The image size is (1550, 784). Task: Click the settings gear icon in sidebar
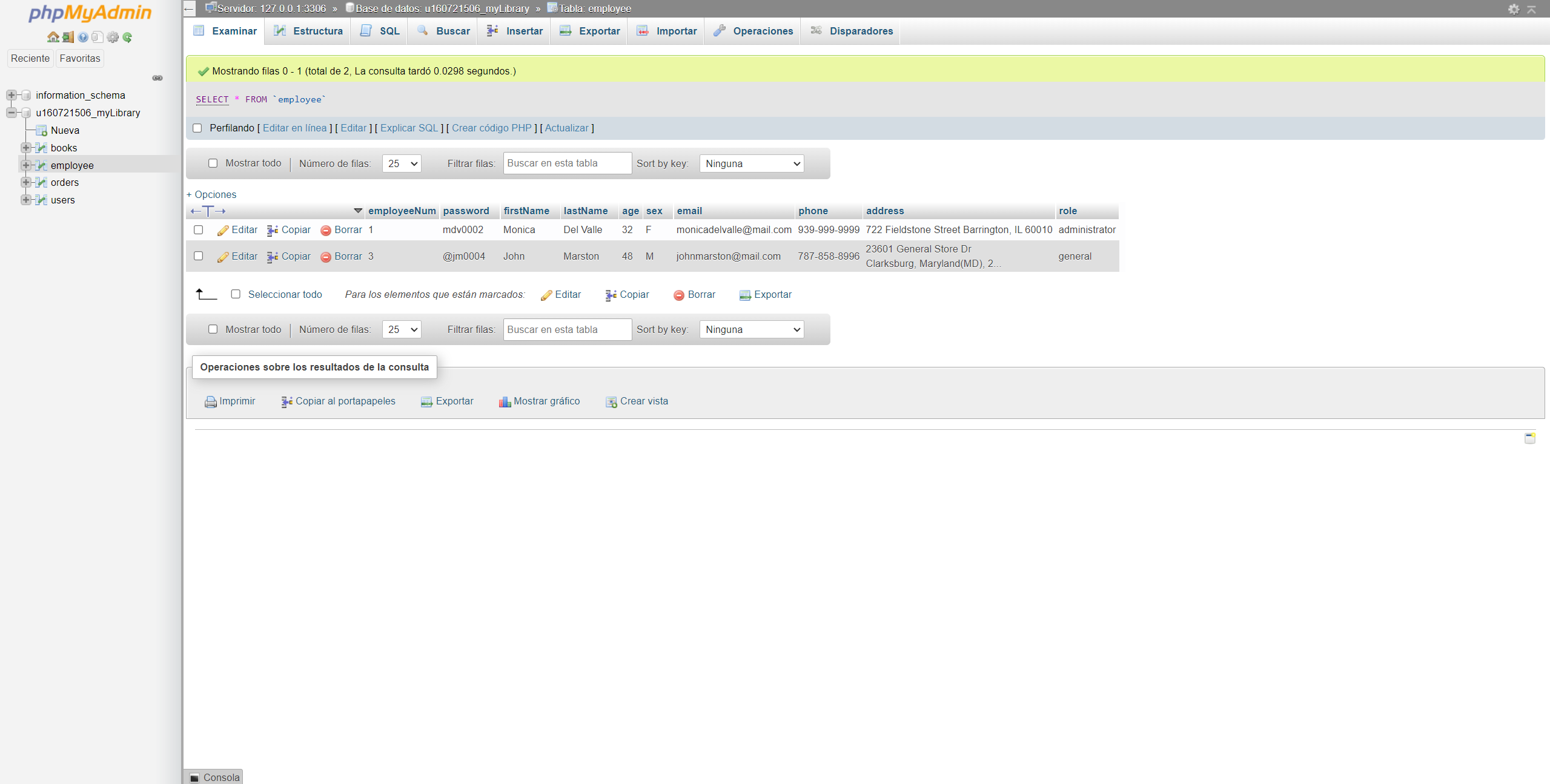tap(113, 37)
